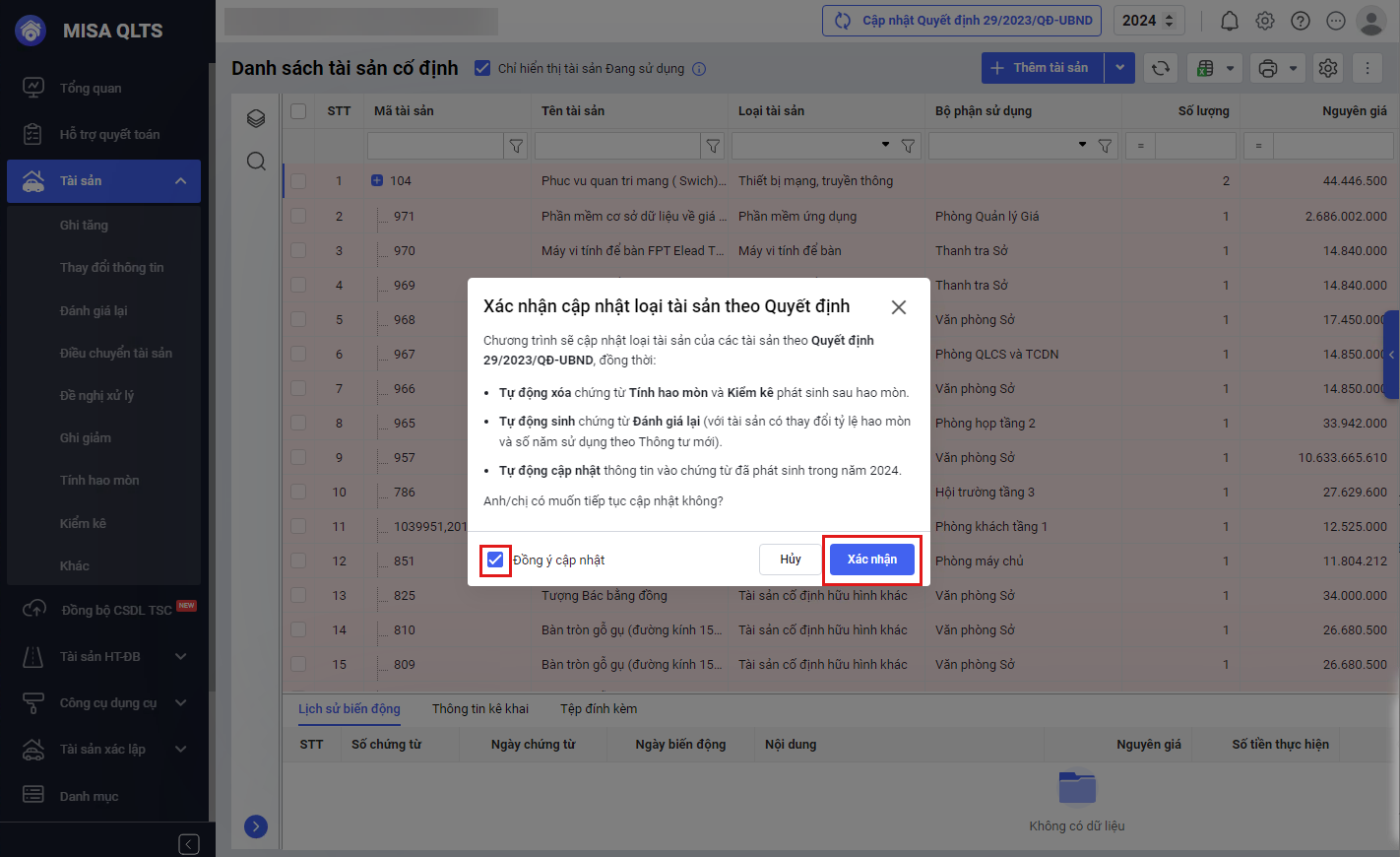Image resolution: width=1400 pixels, height=857 pixels.
Task: Untick the Đồng ý cập nhật checkbox
Action: click(495, 560)
